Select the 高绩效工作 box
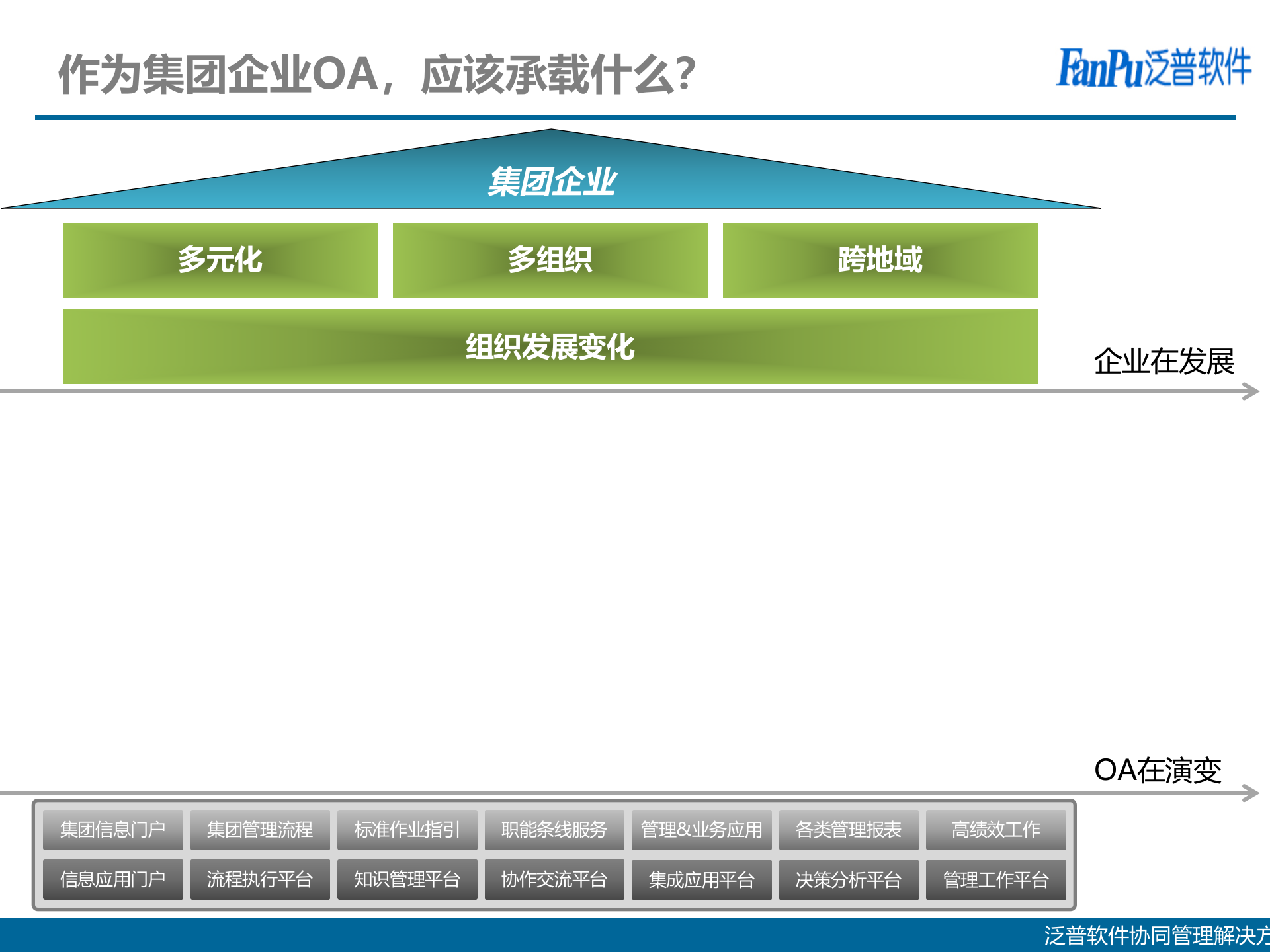The height and width of the screenshot is (952, 1270). [996, 830]
